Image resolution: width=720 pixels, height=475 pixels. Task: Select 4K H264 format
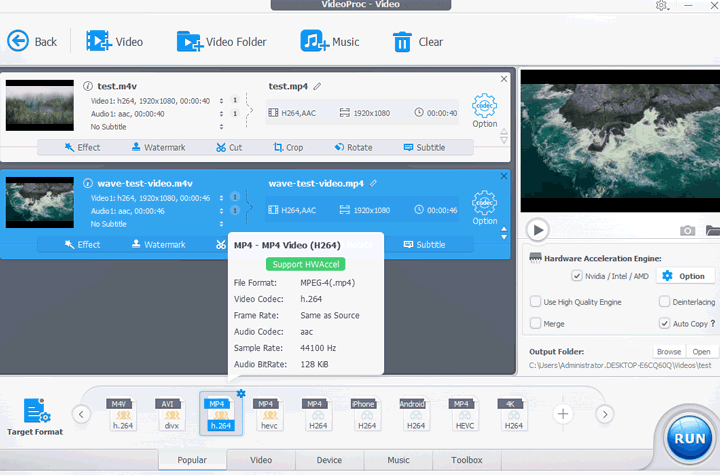[513, 414]
